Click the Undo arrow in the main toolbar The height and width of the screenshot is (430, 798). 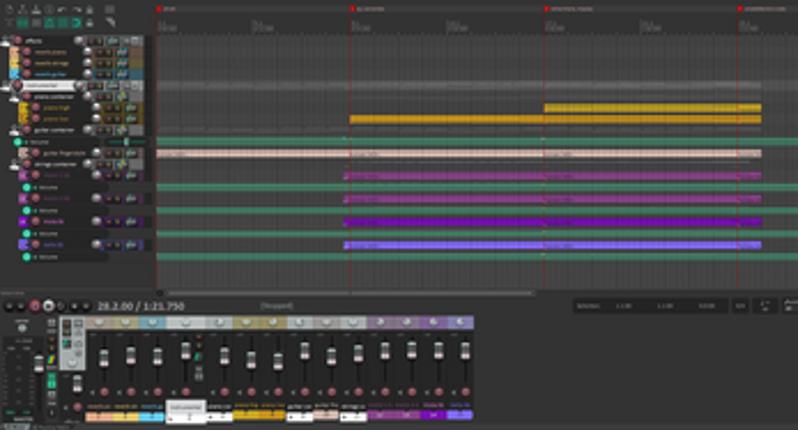(x=63, y=10)
